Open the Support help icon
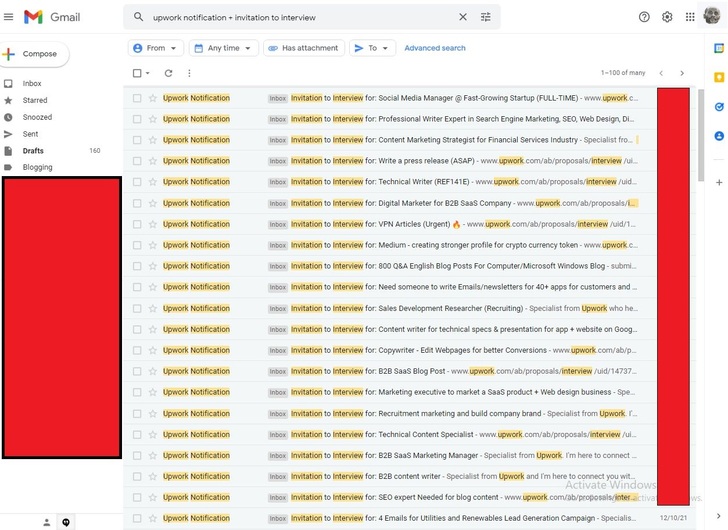Viewport: 728px width, 530px height. tap(644, 17)
